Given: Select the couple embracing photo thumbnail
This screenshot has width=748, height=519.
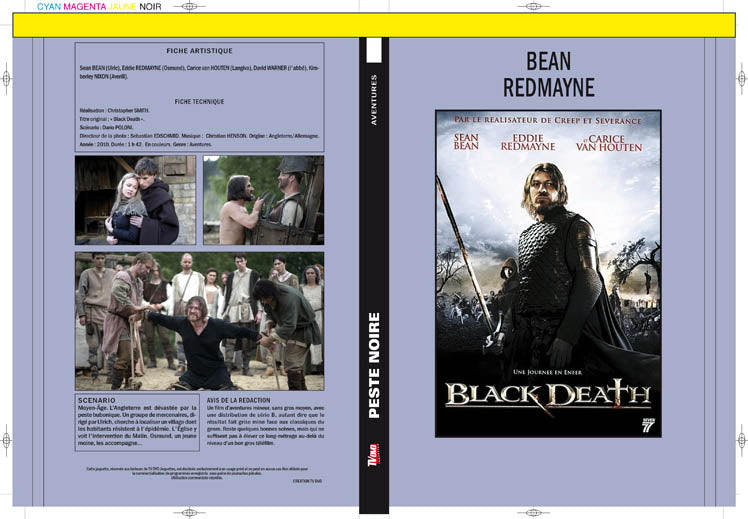Looking at the screenshot, I should tap(135, 200).
